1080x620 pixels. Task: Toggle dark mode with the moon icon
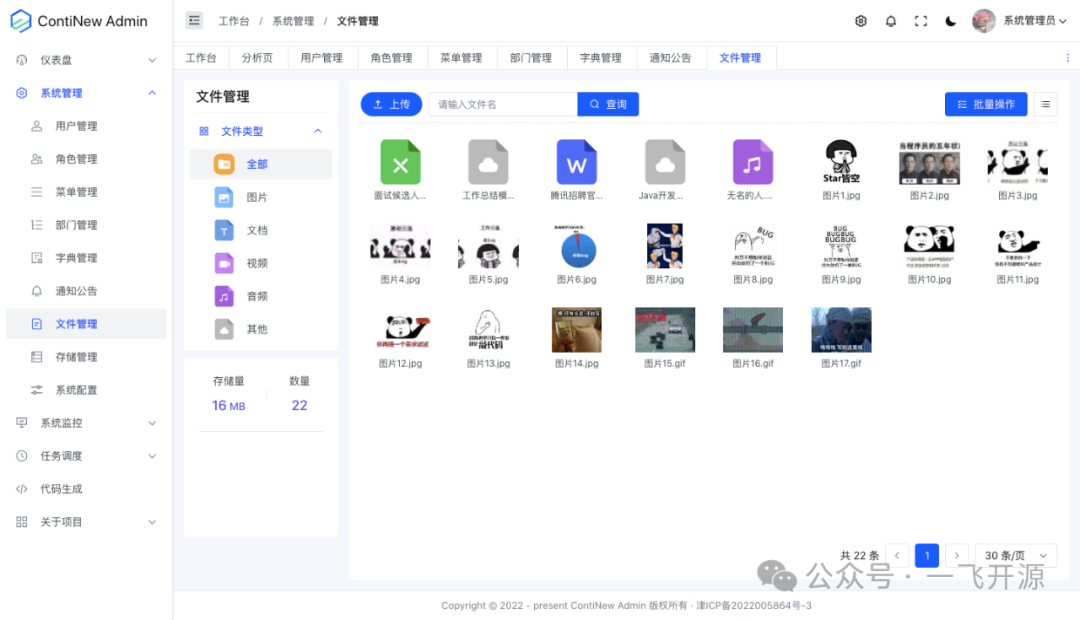(x=950, y=20)
